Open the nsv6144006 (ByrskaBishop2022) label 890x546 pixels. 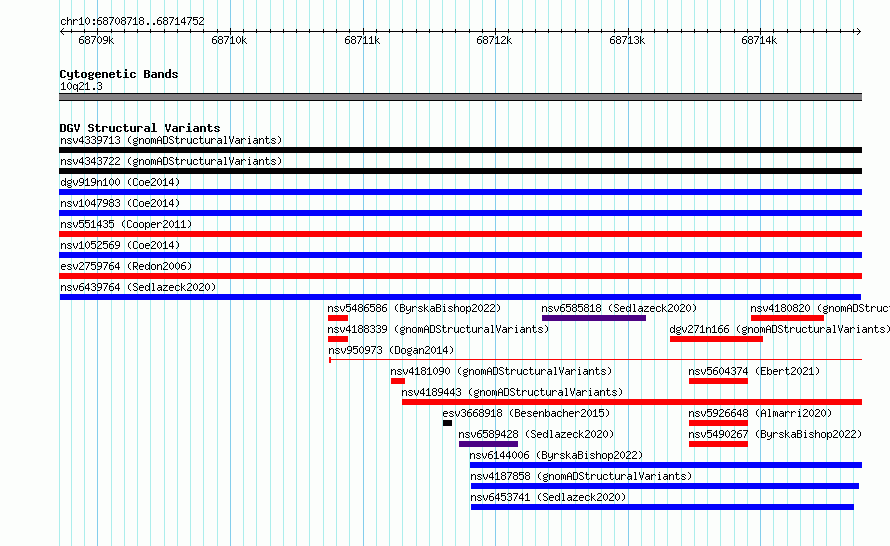tap(556, 455)
